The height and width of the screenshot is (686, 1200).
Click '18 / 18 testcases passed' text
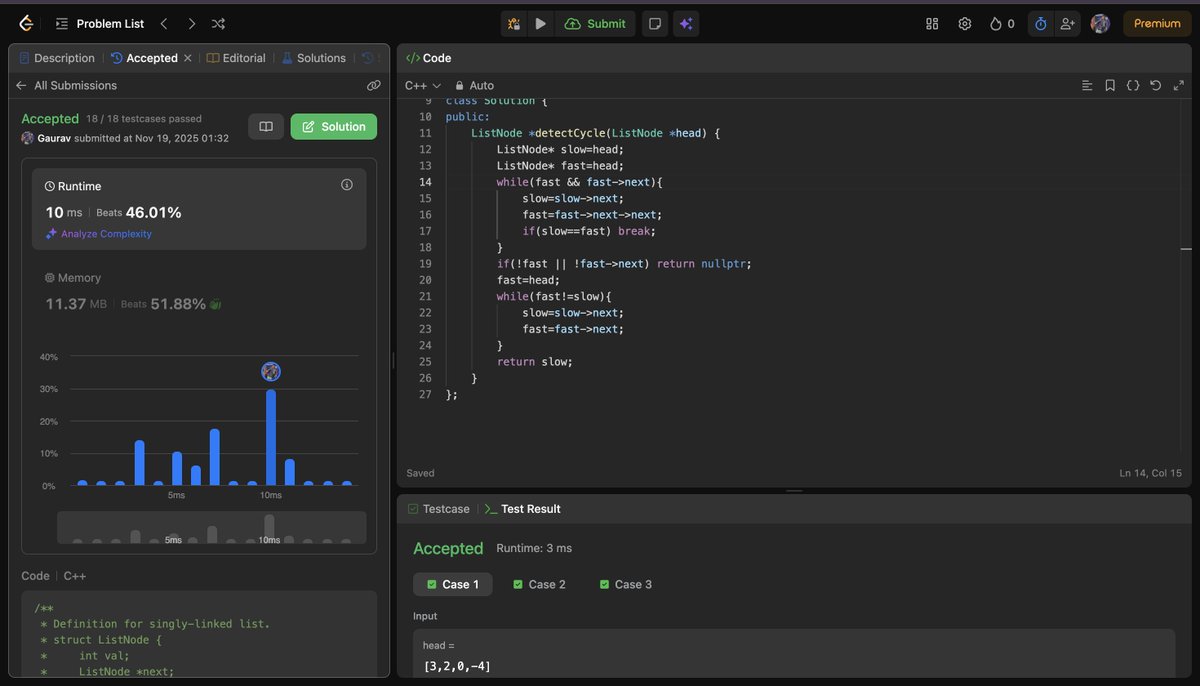[x=143, y=119]
